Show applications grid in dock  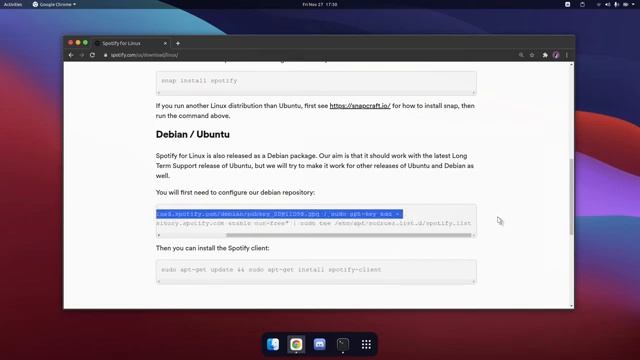(366, 344)
